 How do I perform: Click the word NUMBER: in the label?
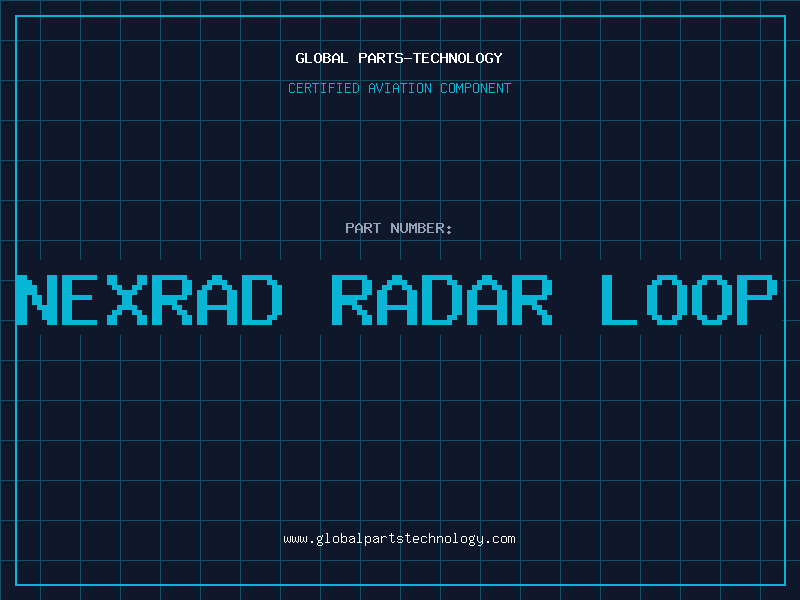(x=422, y=228)
